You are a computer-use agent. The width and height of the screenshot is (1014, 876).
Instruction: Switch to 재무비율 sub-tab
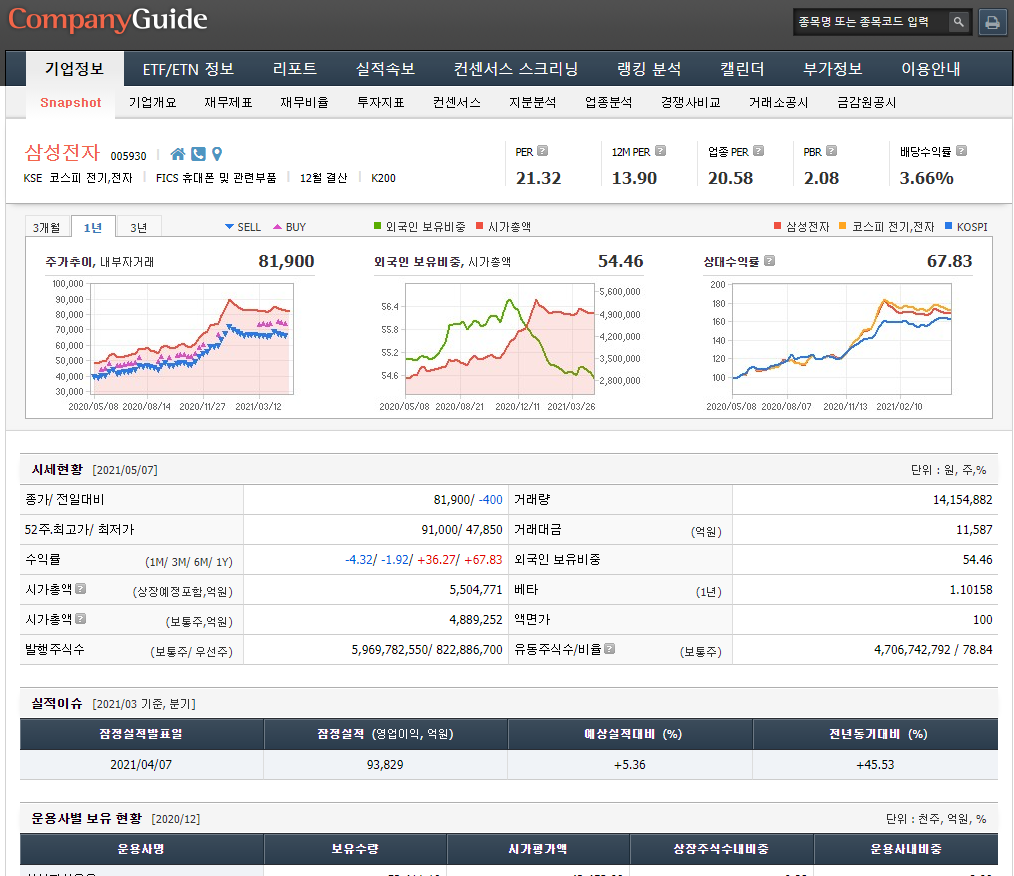tap(305, 103)
